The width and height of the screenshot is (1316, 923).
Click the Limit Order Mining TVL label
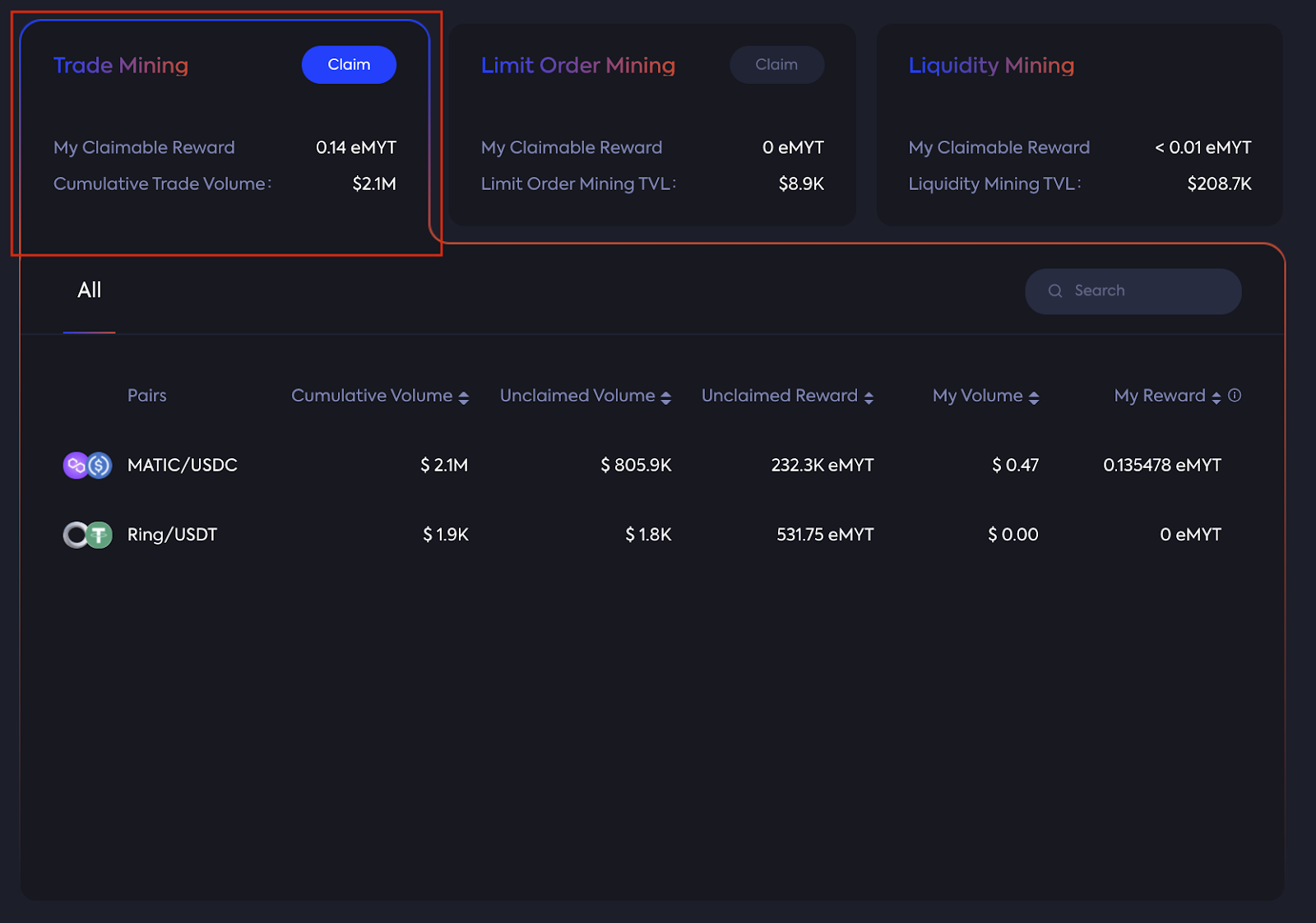578,184
